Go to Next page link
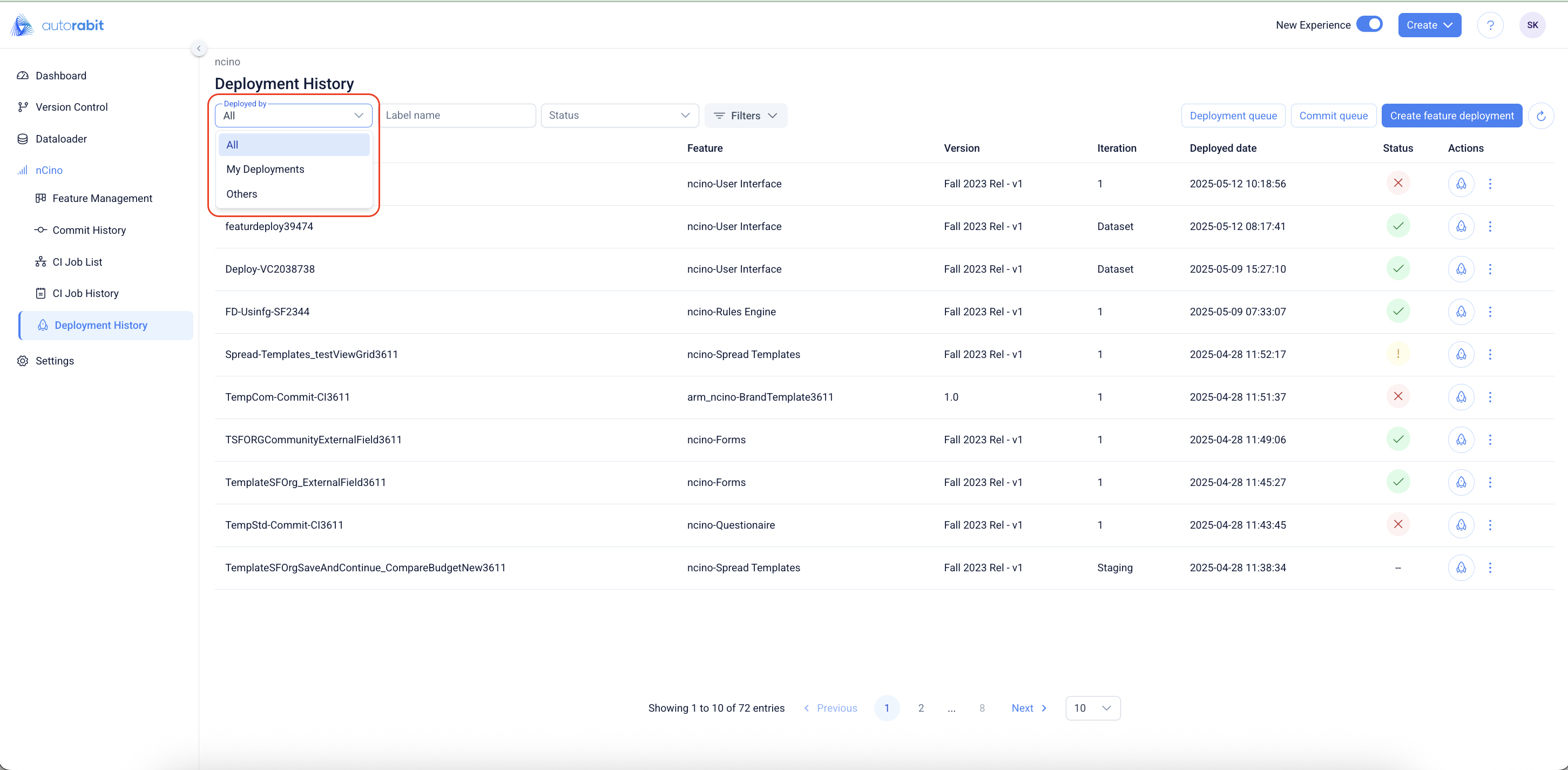This screenshot has width=1568, height=770. tap(1028, 708)
